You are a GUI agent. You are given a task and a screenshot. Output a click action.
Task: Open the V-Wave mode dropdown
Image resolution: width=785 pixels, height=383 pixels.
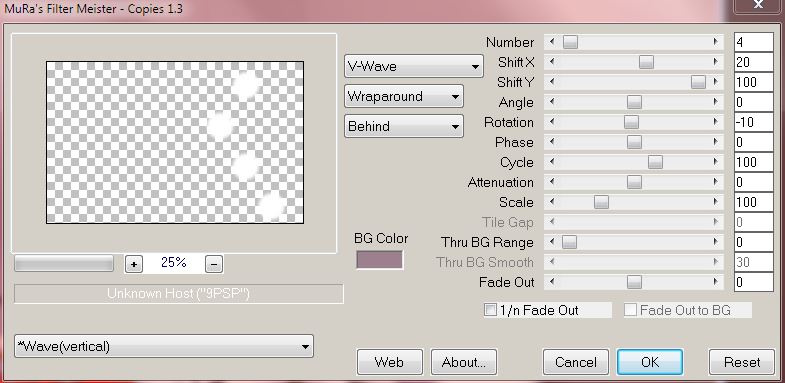coord(414,66)
